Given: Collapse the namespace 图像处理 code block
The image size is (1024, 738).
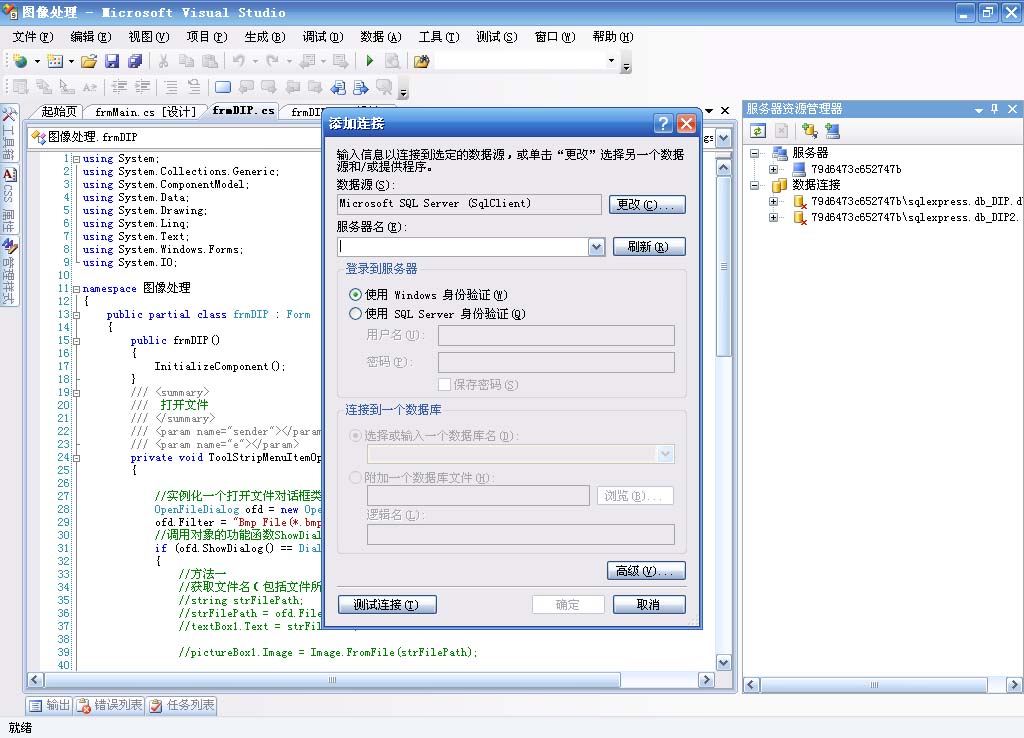Looking at the screenshot, I should point(76,289).
